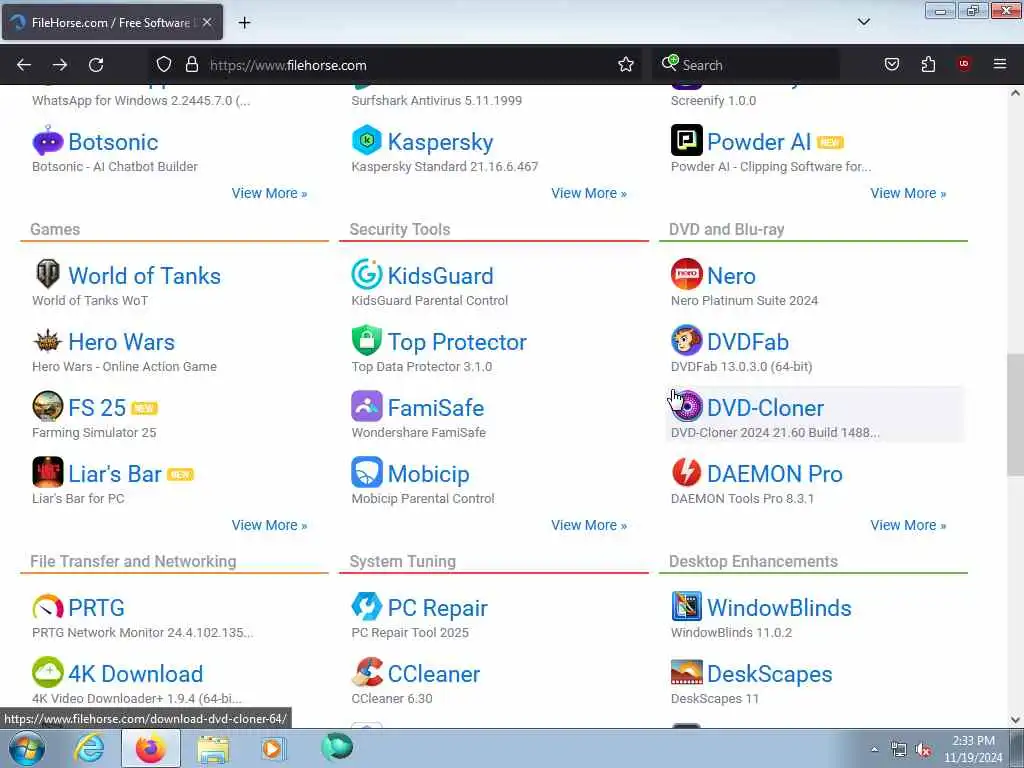Image resolution: width=1024 pixels, height=768 pixels.
Task: Click the Hero Wars game icon
Action: (48, 340)
